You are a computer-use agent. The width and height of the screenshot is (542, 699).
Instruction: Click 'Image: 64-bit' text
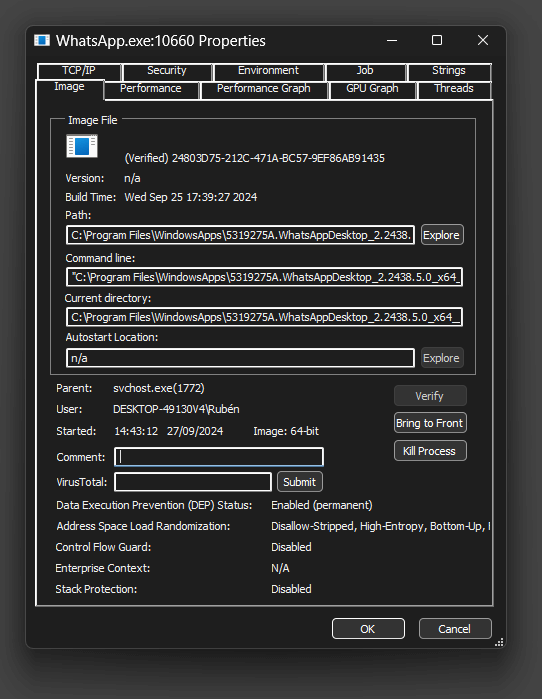pos(286,431)
